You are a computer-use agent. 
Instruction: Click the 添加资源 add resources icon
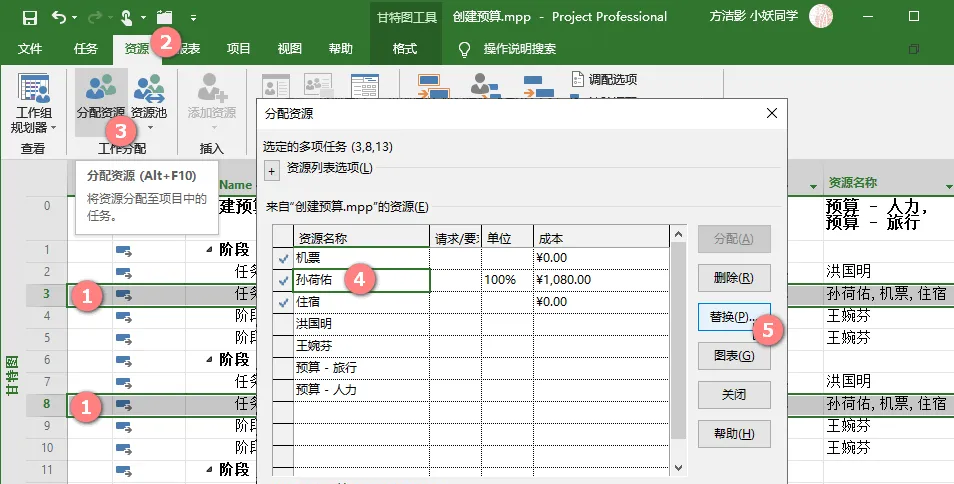[x=212, y=88]
